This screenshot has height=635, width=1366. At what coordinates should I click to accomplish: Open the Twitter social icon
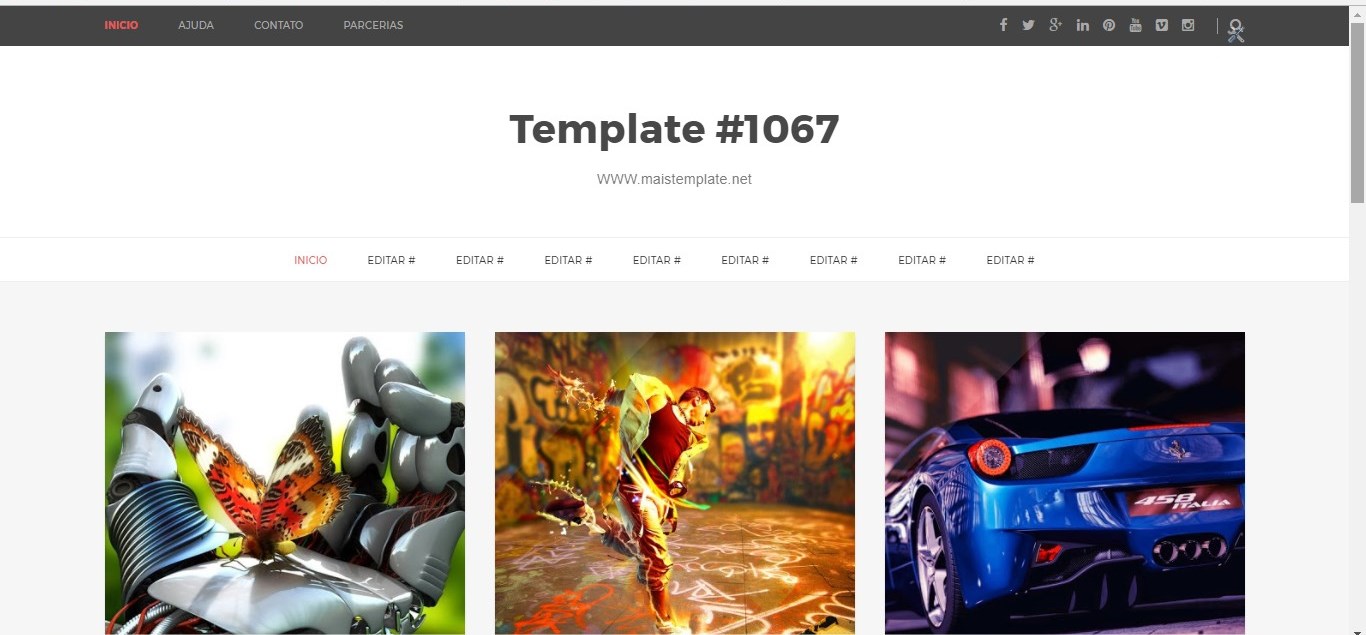click(1028, 25)
